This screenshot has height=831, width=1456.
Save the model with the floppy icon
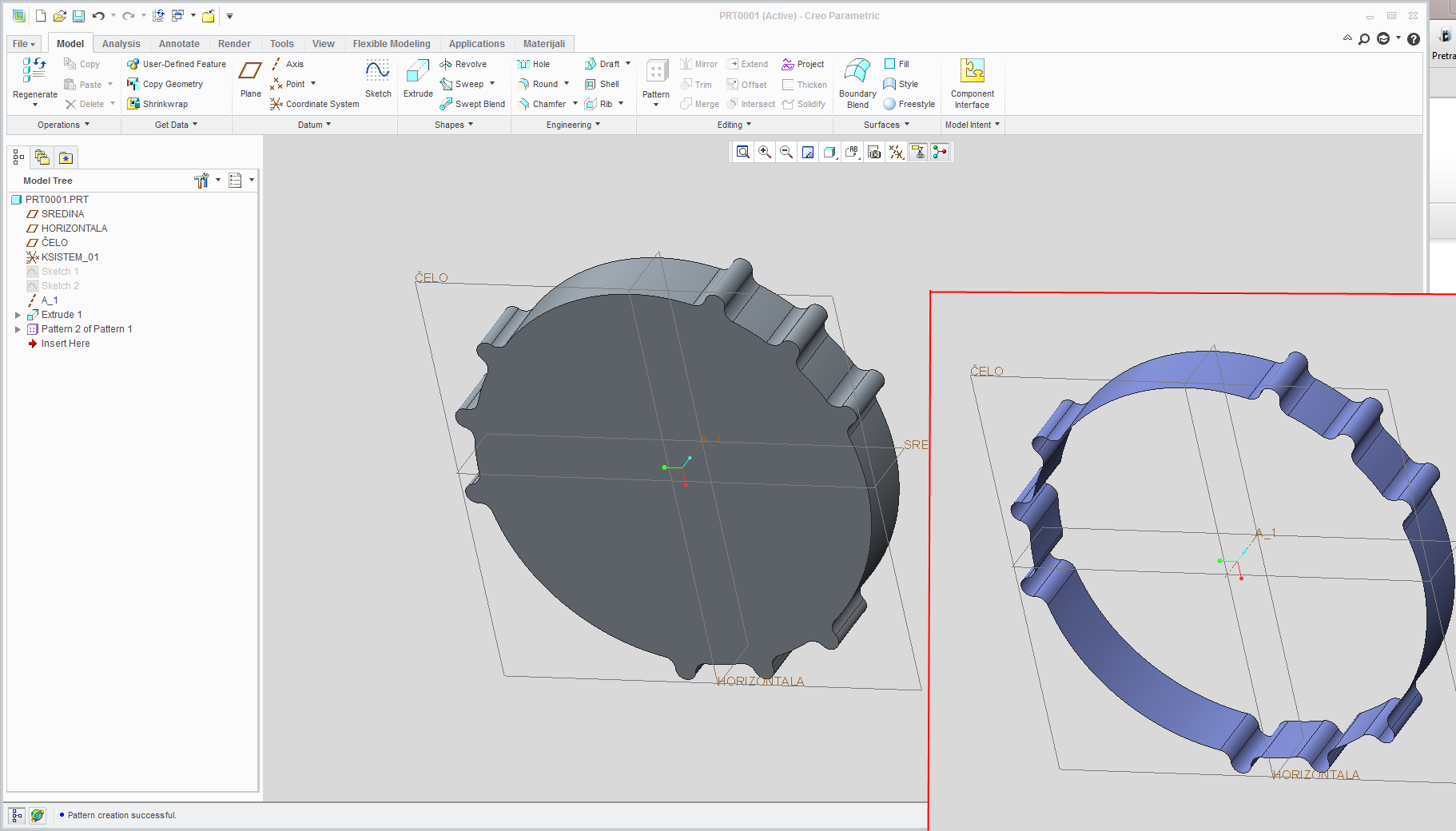(x=78, y=16)
